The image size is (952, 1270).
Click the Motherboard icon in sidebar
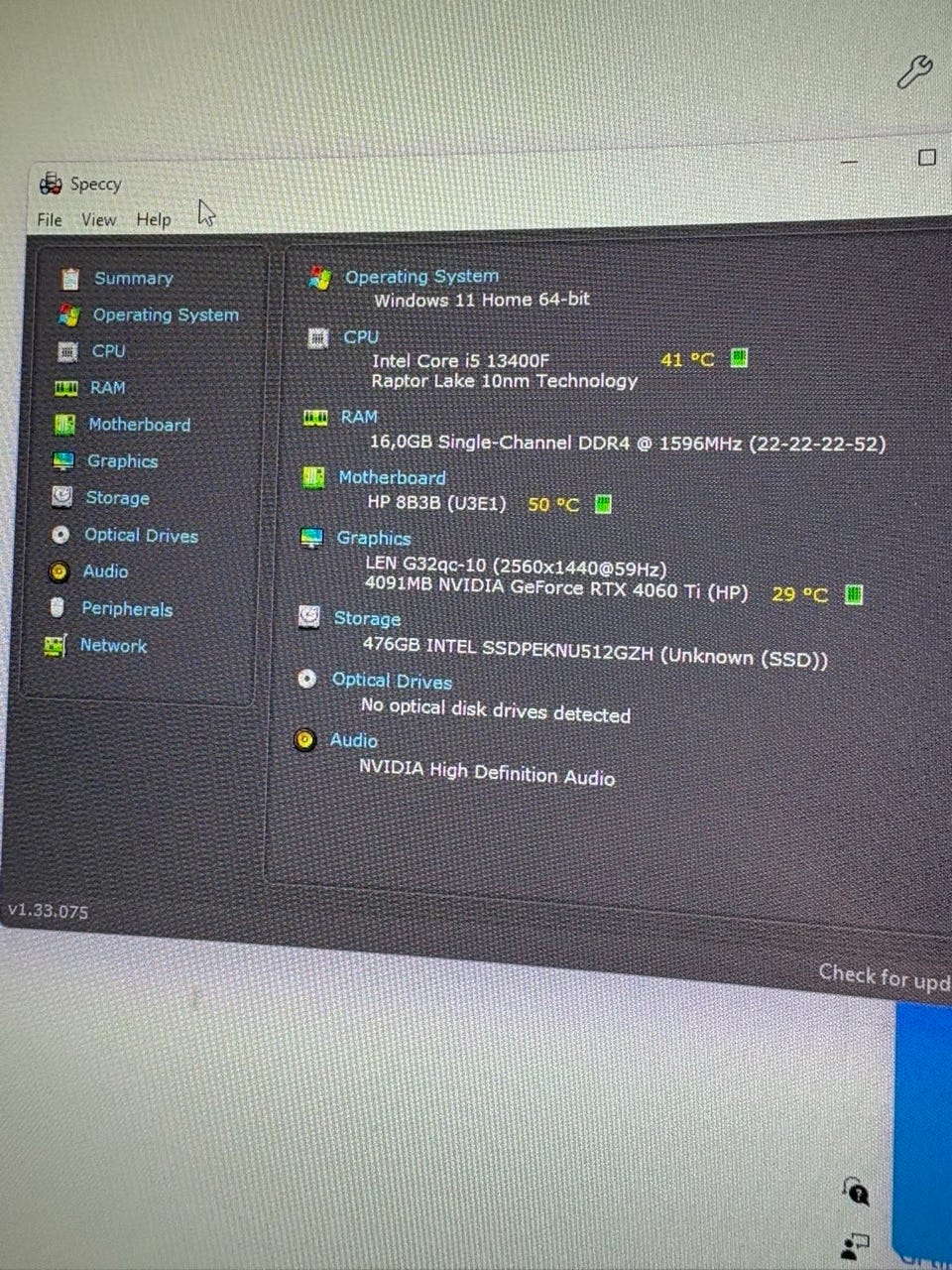(64, 425)
